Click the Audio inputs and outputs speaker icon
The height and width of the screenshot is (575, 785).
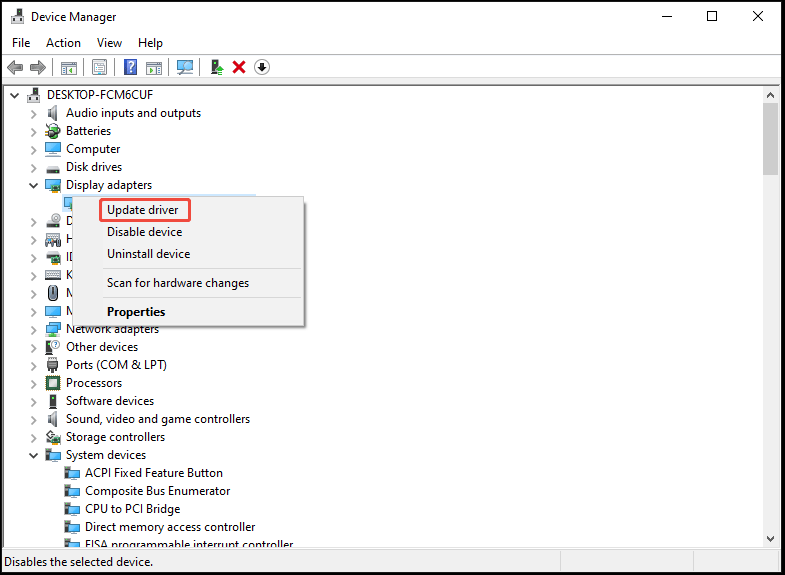[53, 113]
